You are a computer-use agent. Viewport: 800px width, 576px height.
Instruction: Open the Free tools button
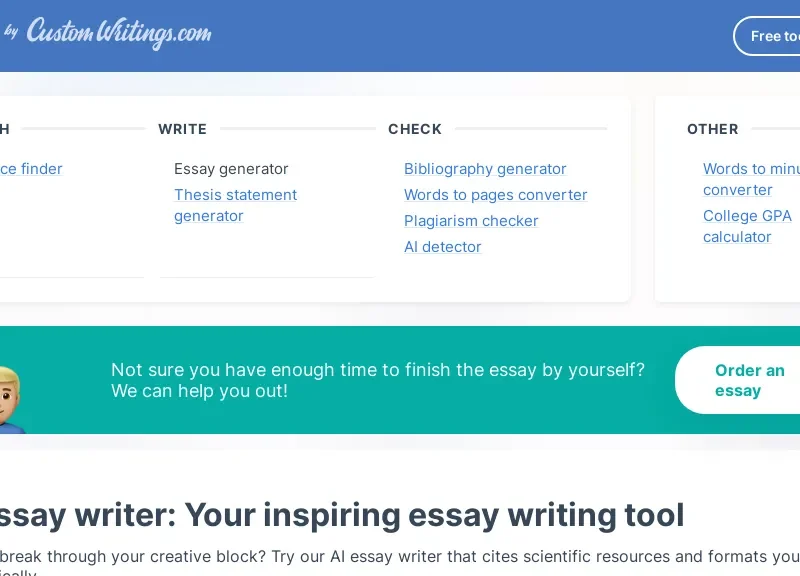775,36
